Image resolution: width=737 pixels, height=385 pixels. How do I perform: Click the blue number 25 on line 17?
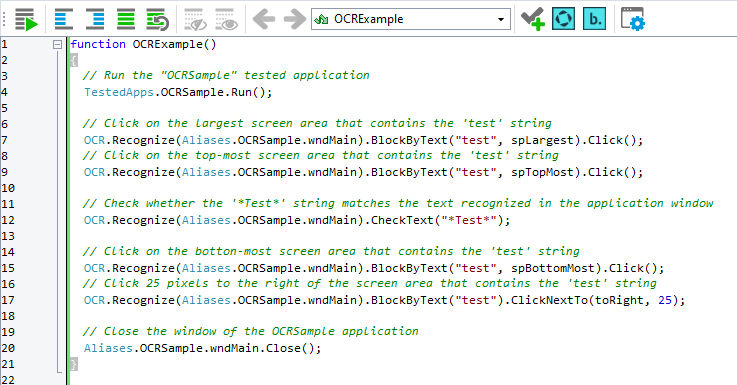[x=665, y=300]
